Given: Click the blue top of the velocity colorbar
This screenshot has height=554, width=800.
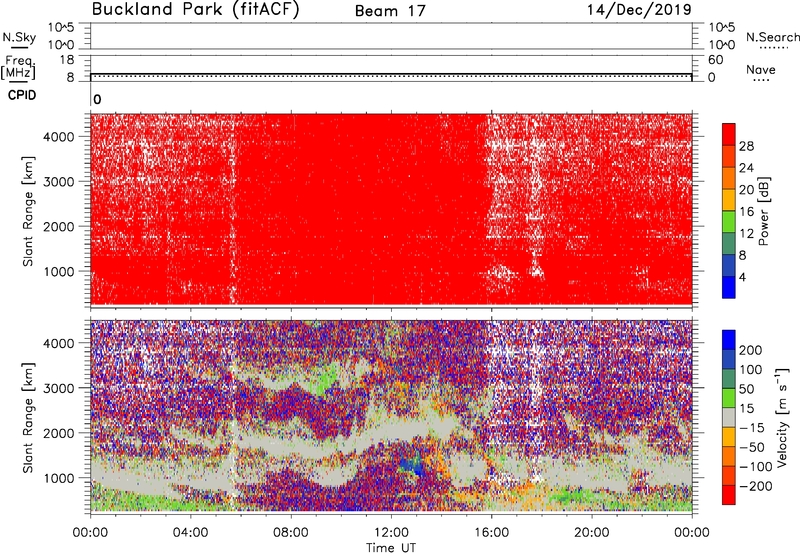Looking at the screenshot, I should tap(729, 340).
